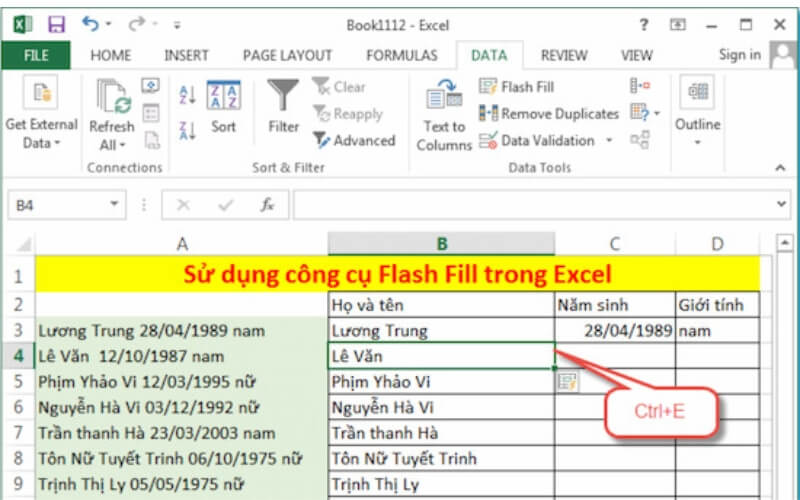Select column B header
The height and width of the screenshot is (500, 800).
(441, 243)
